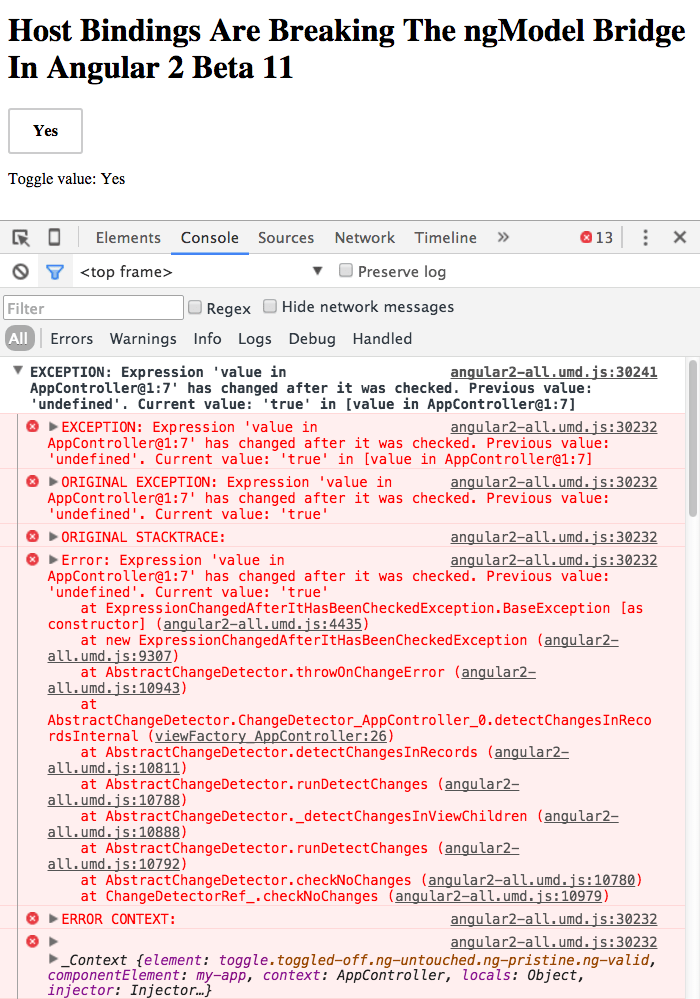
Task: Filter console by Handled
Action: 382,339
